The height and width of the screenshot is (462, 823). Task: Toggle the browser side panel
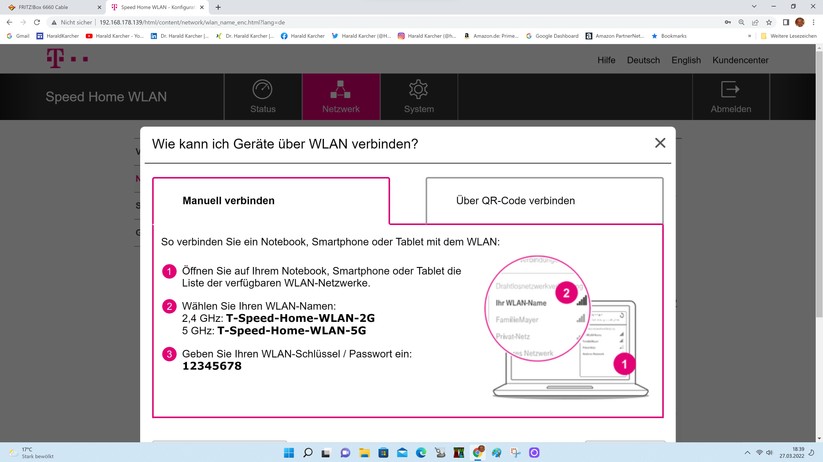point(786,22)
